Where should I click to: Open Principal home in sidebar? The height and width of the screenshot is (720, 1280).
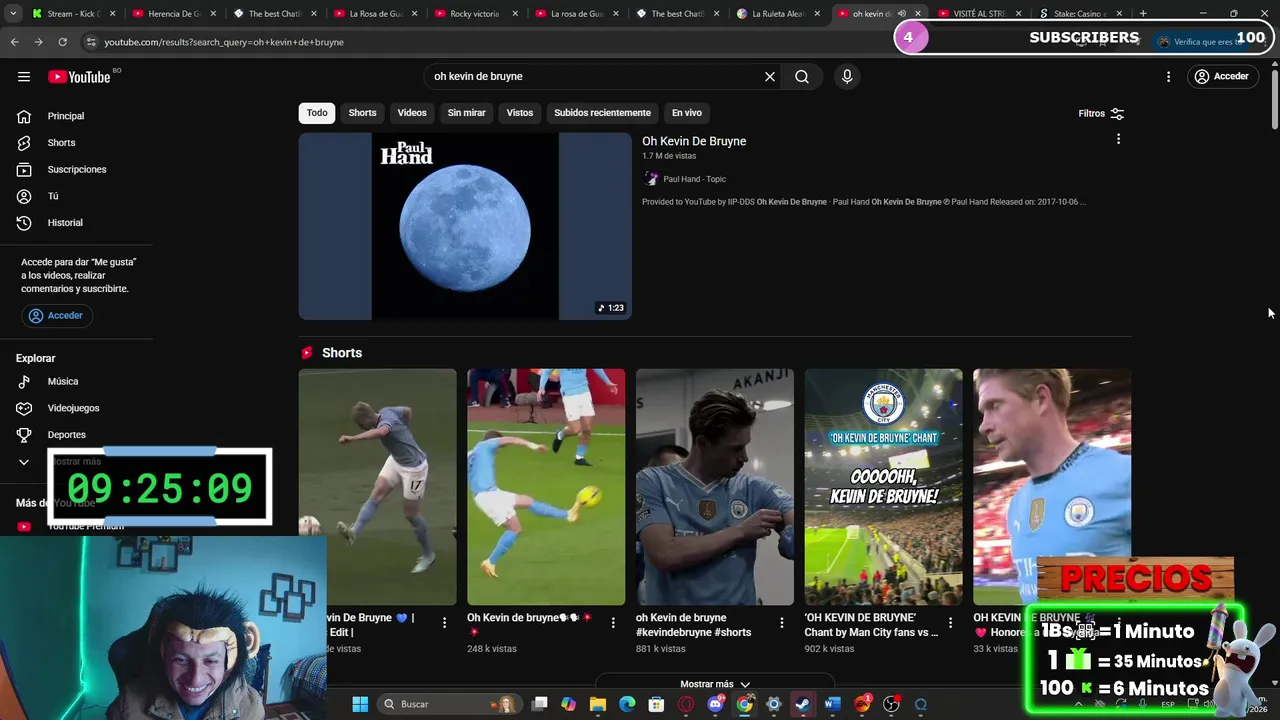(66, 116)
